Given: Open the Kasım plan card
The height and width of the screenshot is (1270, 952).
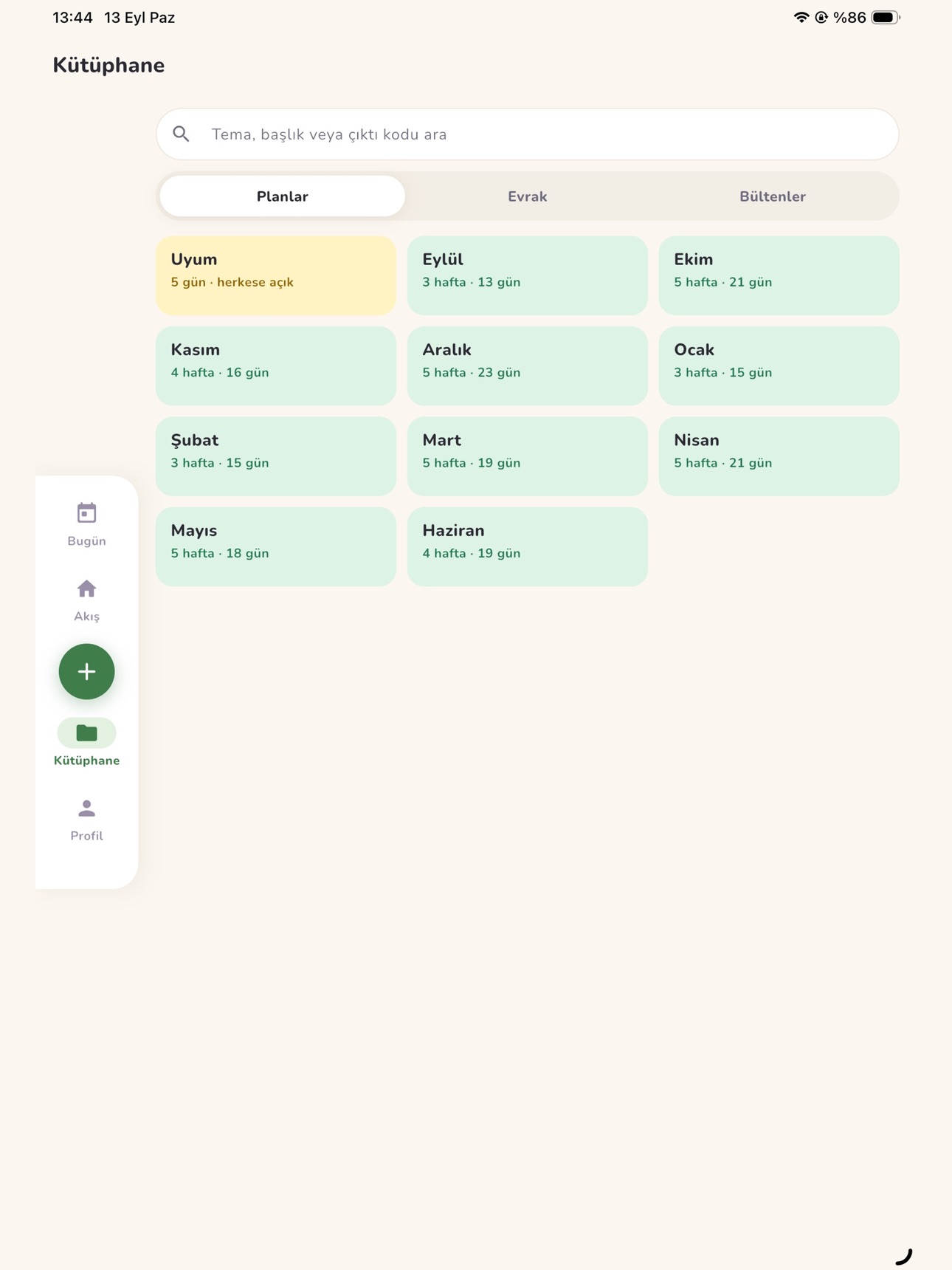Looking at the screenshot, I should pos(276,365).
